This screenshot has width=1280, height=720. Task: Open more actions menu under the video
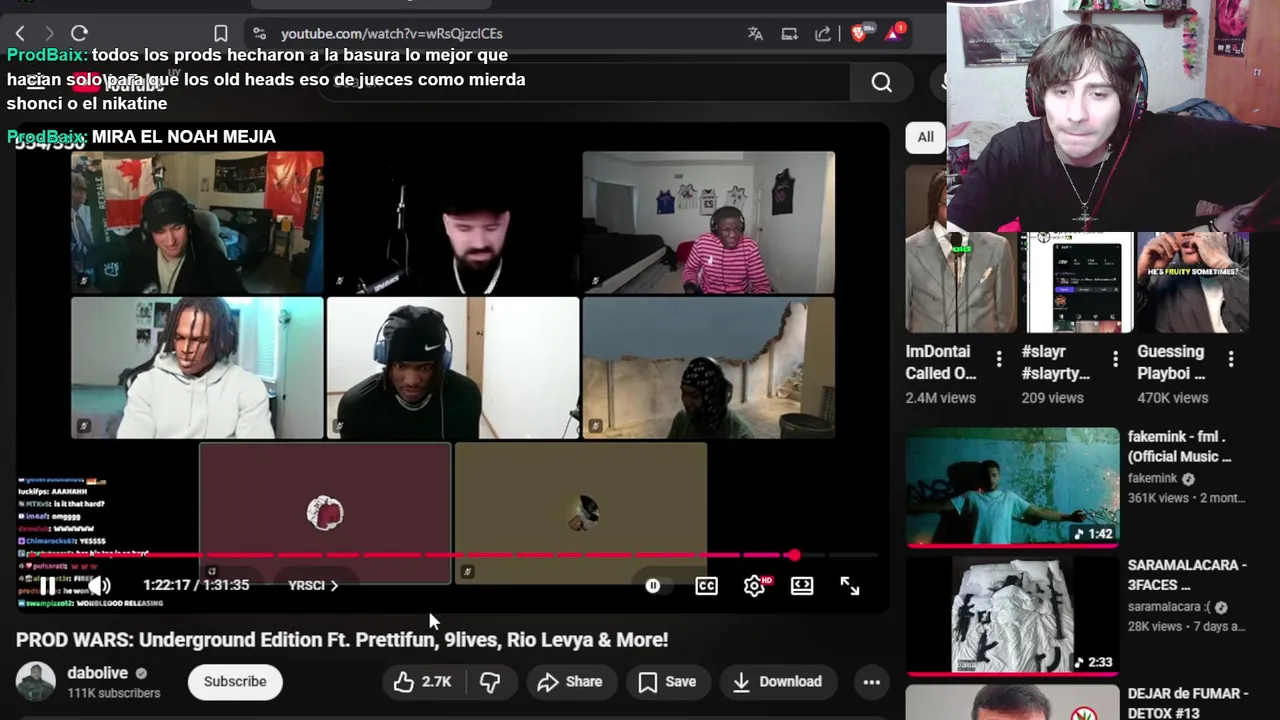point(872,682)
